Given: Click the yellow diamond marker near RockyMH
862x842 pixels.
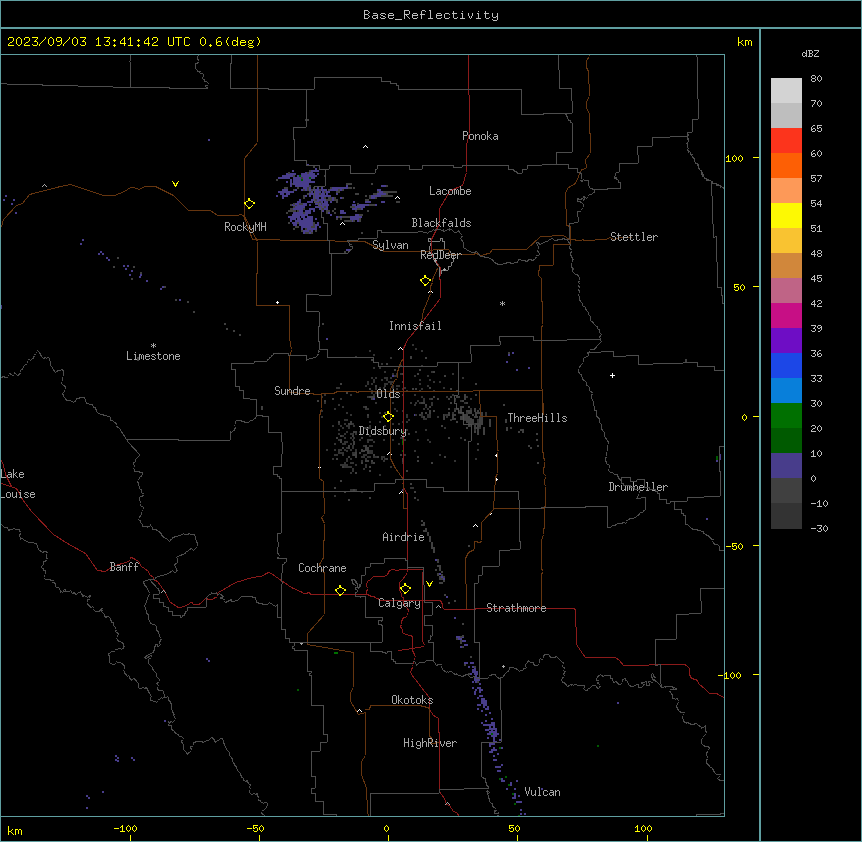Looking at the screenshot, I should click(x=250, y=204).
